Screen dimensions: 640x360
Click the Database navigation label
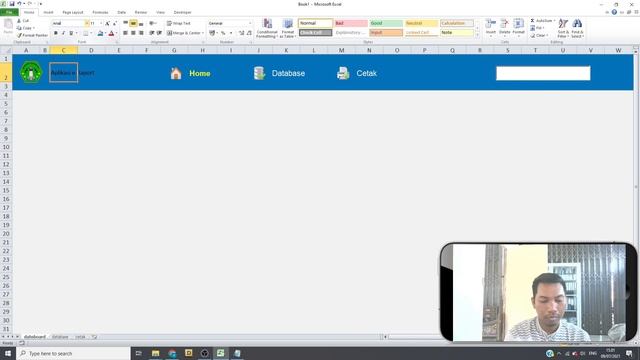tap(288, 73)
